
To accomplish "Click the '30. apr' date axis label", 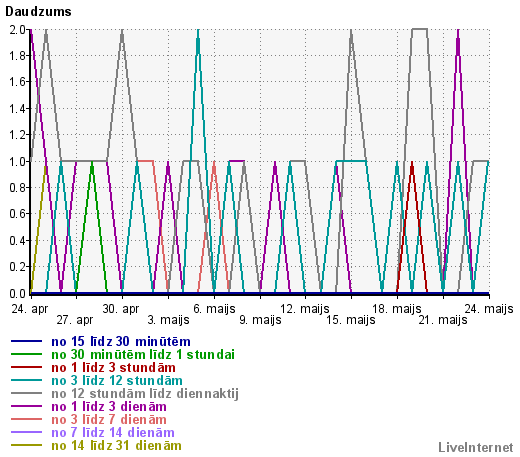I will 121,309.
